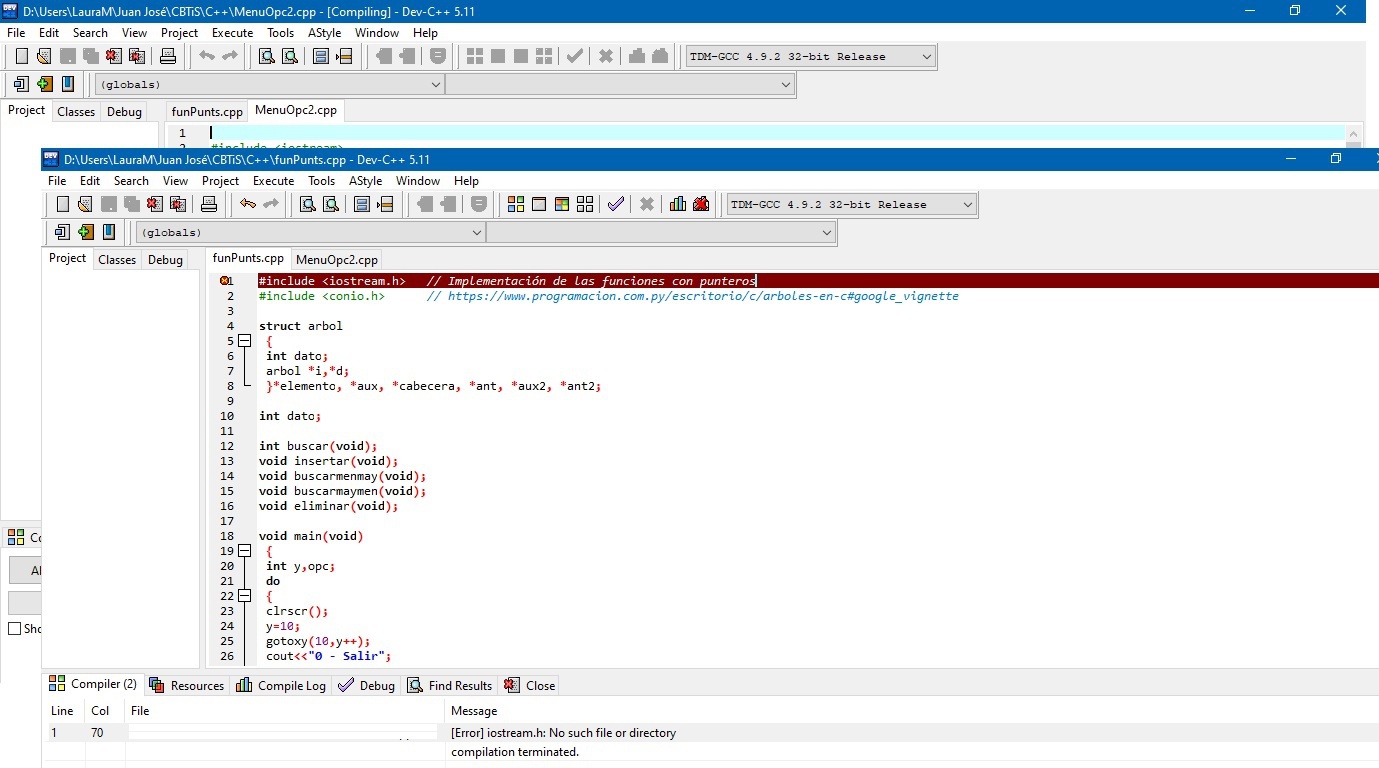Click Compile & Run icon in front toolbar
The width and height of the screenshot is (1379, 768).
(562, 204)
